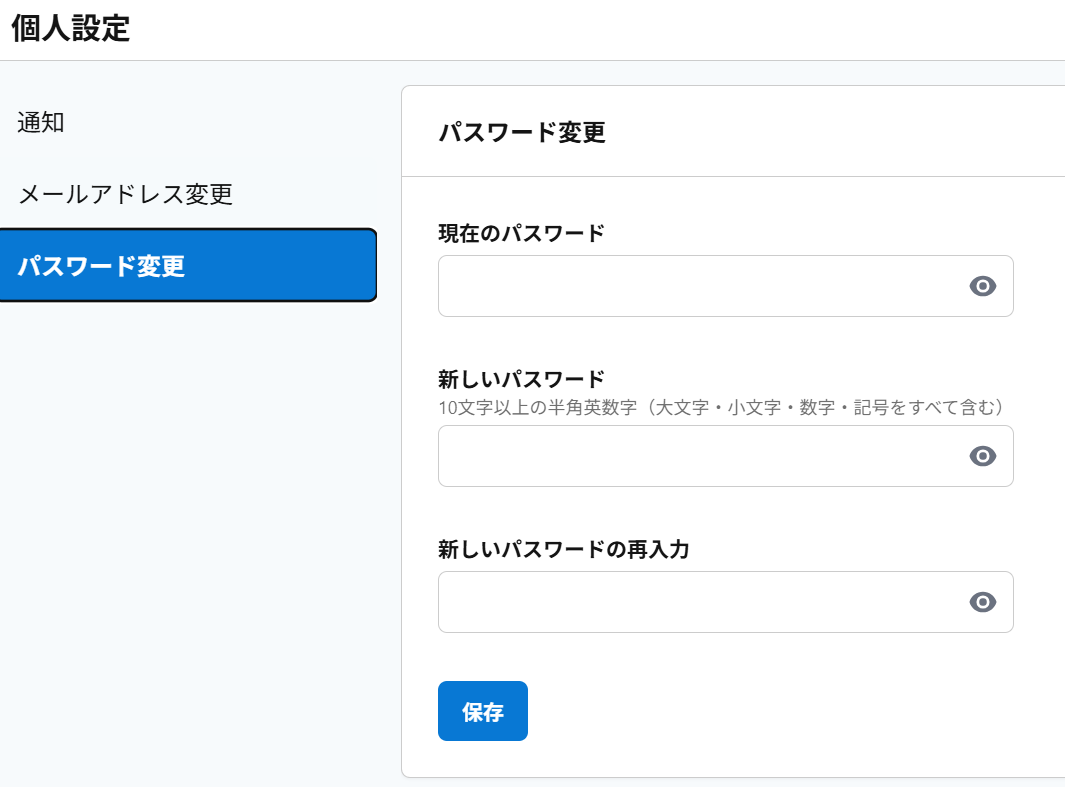Toggle visibility of the re-entered new password
Image resolution: width=1065 pixels, height=787 pixels.
point(983,602)
